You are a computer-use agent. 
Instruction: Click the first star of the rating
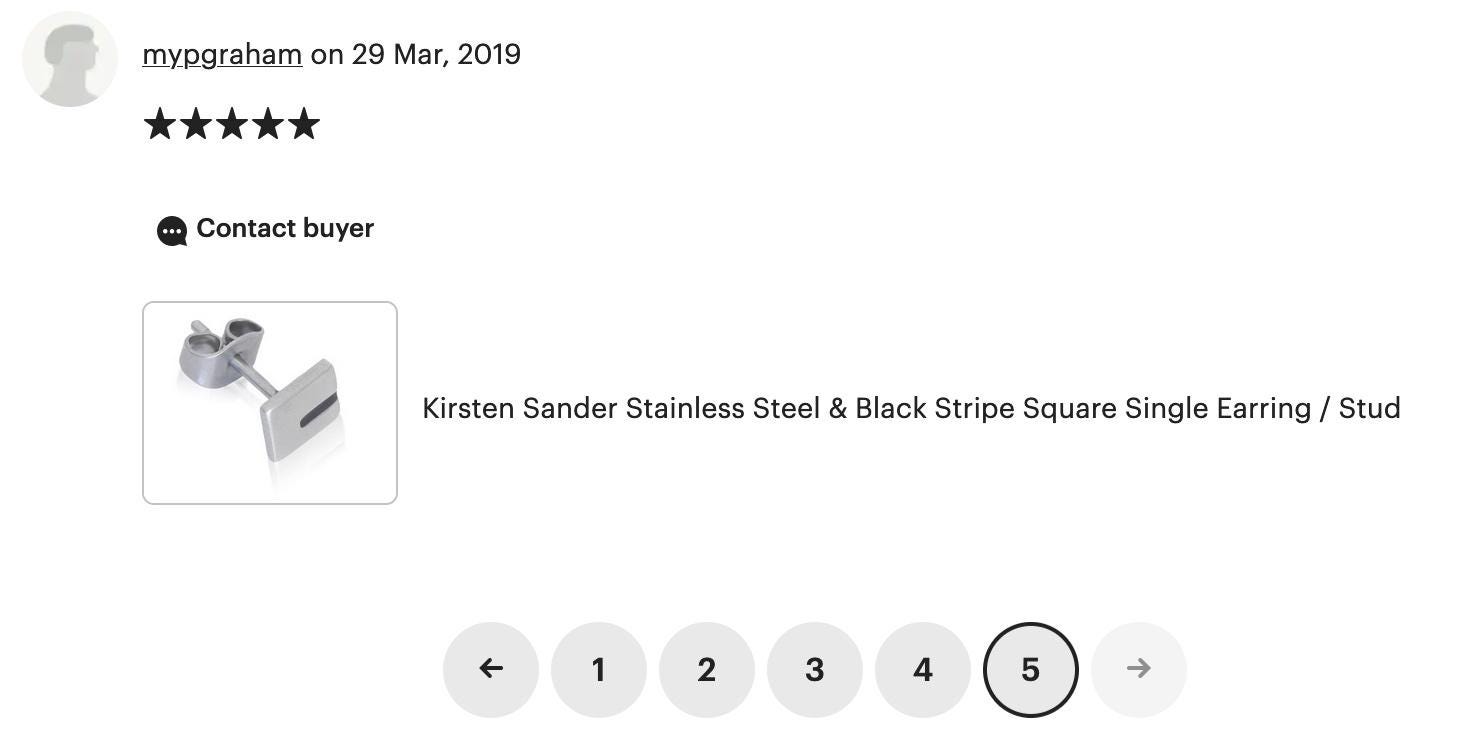(160, 125)
